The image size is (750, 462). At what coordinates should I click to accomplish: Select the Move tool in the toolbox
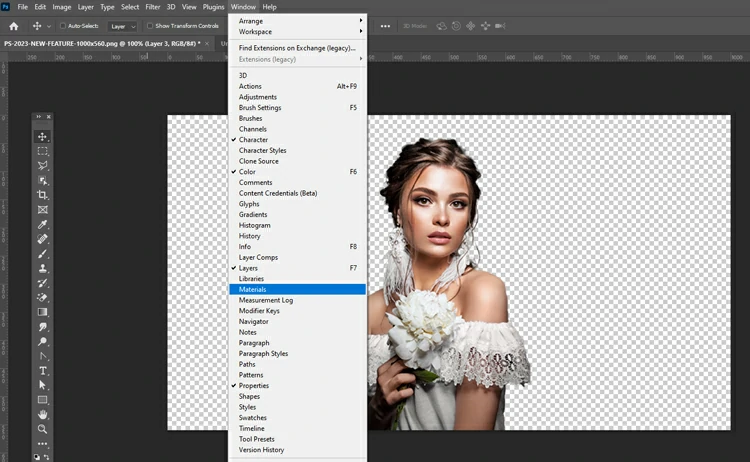pyautogui.click(x=43, y=136)
